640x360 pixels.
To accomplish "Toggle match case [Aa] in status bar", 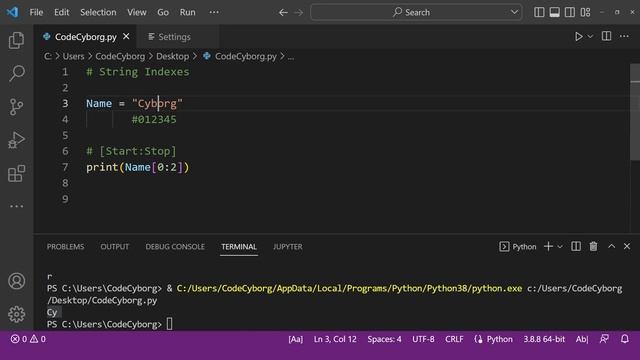I will 296,339.
